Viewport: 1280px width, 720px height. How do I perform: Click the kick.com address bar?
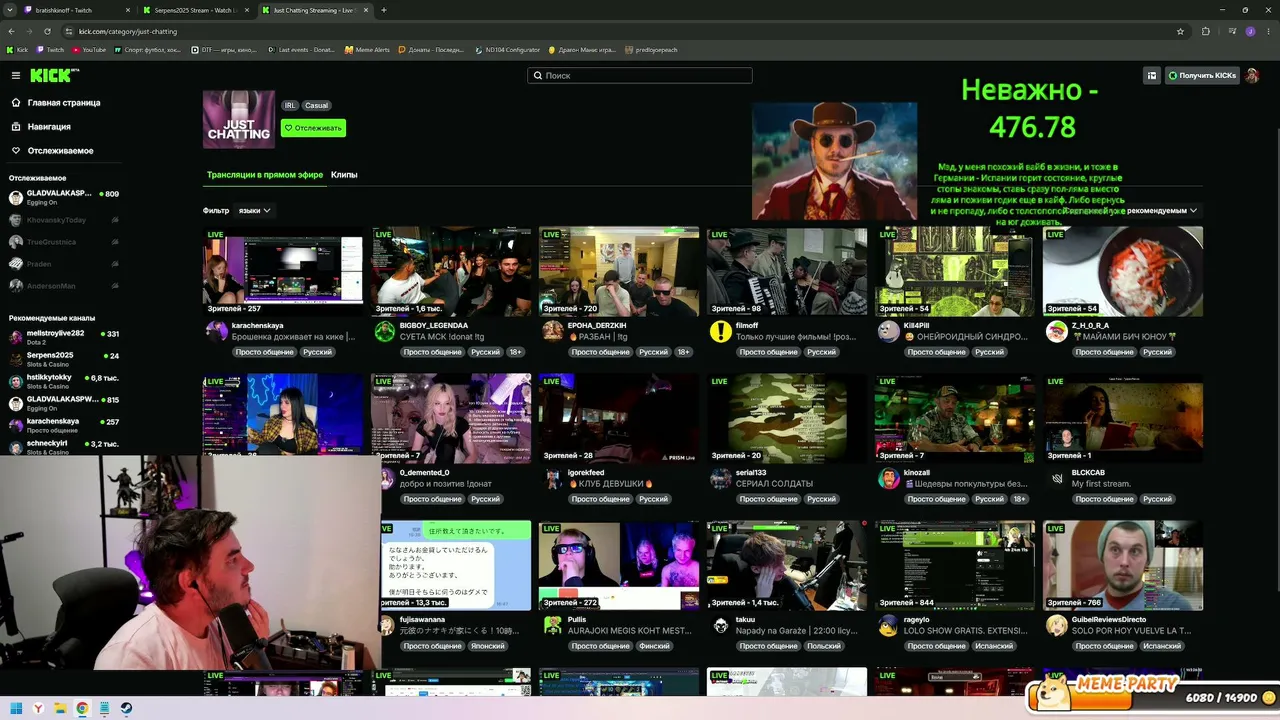620,31
